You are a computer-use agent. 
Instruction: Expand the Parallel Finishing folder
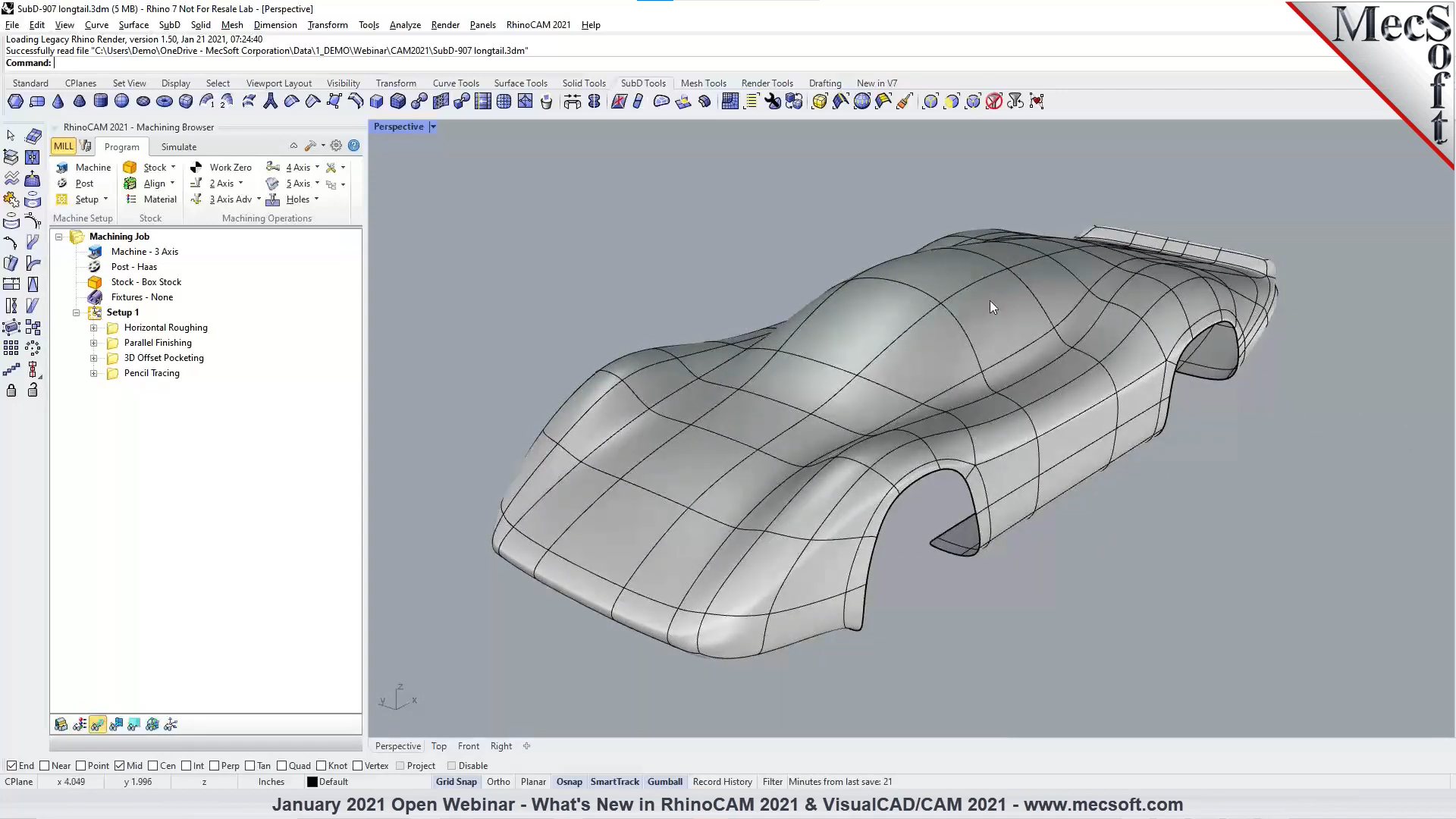pos(93,344)
